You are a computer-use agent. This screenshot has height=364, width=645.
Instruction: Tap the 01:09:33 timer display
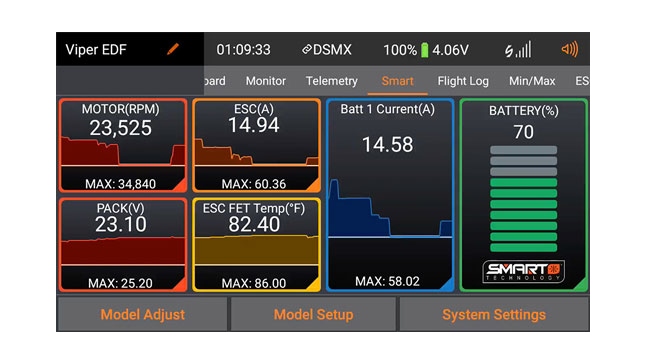point(244,50)
